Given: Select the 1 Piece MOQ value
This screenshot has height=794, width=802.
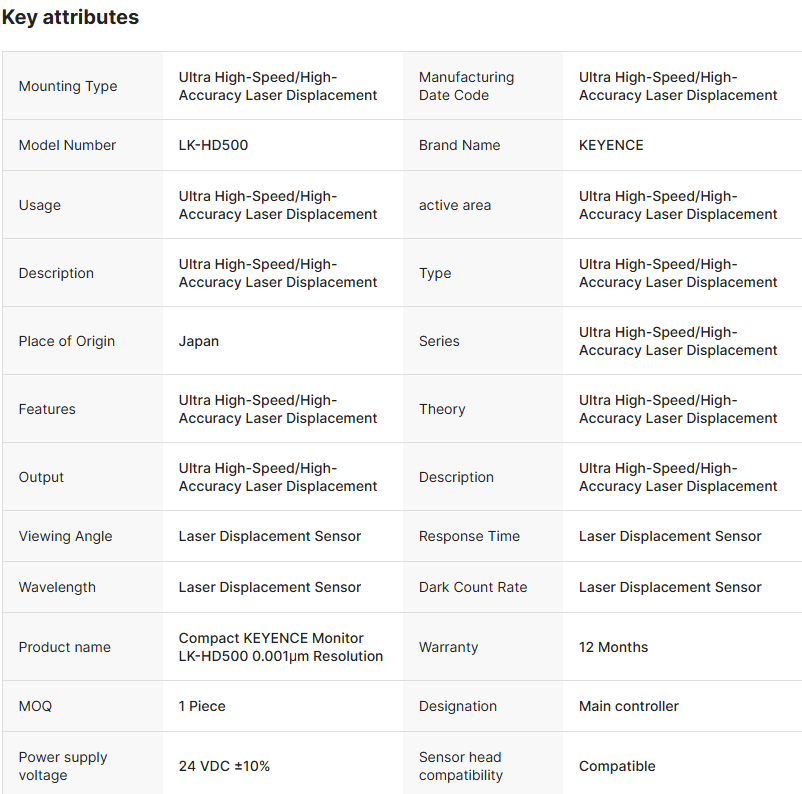Looking at the screenshot, I should coord(202,706).
